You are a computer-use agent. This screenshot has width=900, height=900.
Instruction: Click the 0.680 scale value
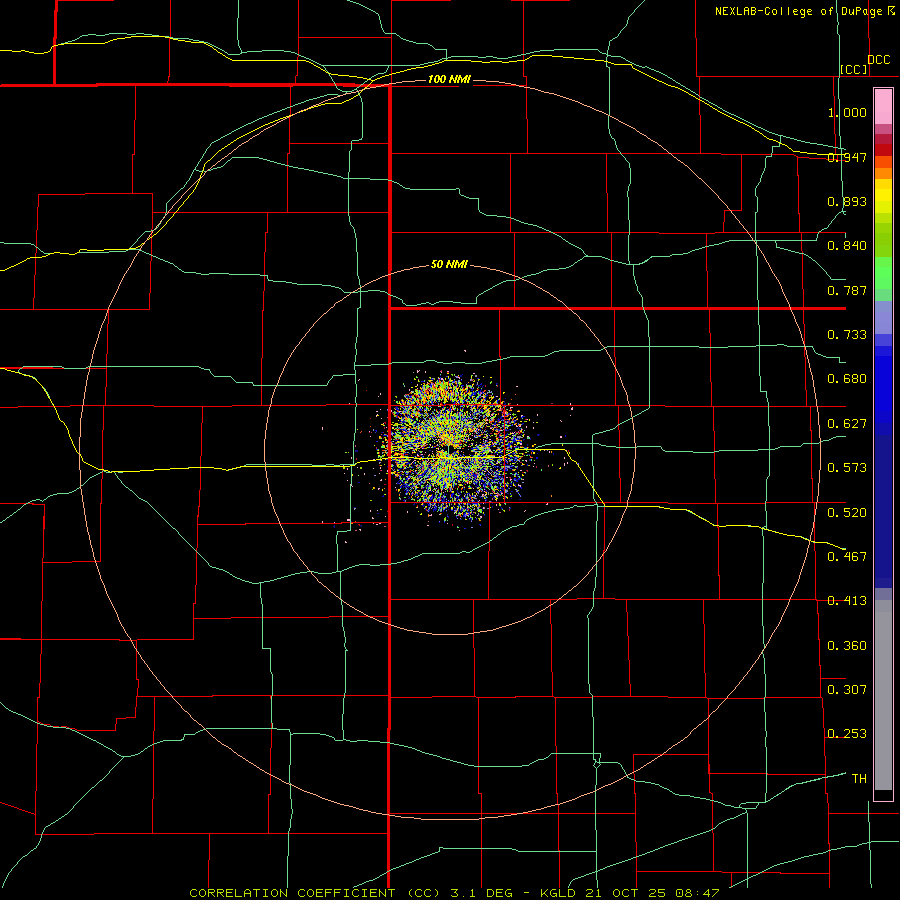click(847, 379)
